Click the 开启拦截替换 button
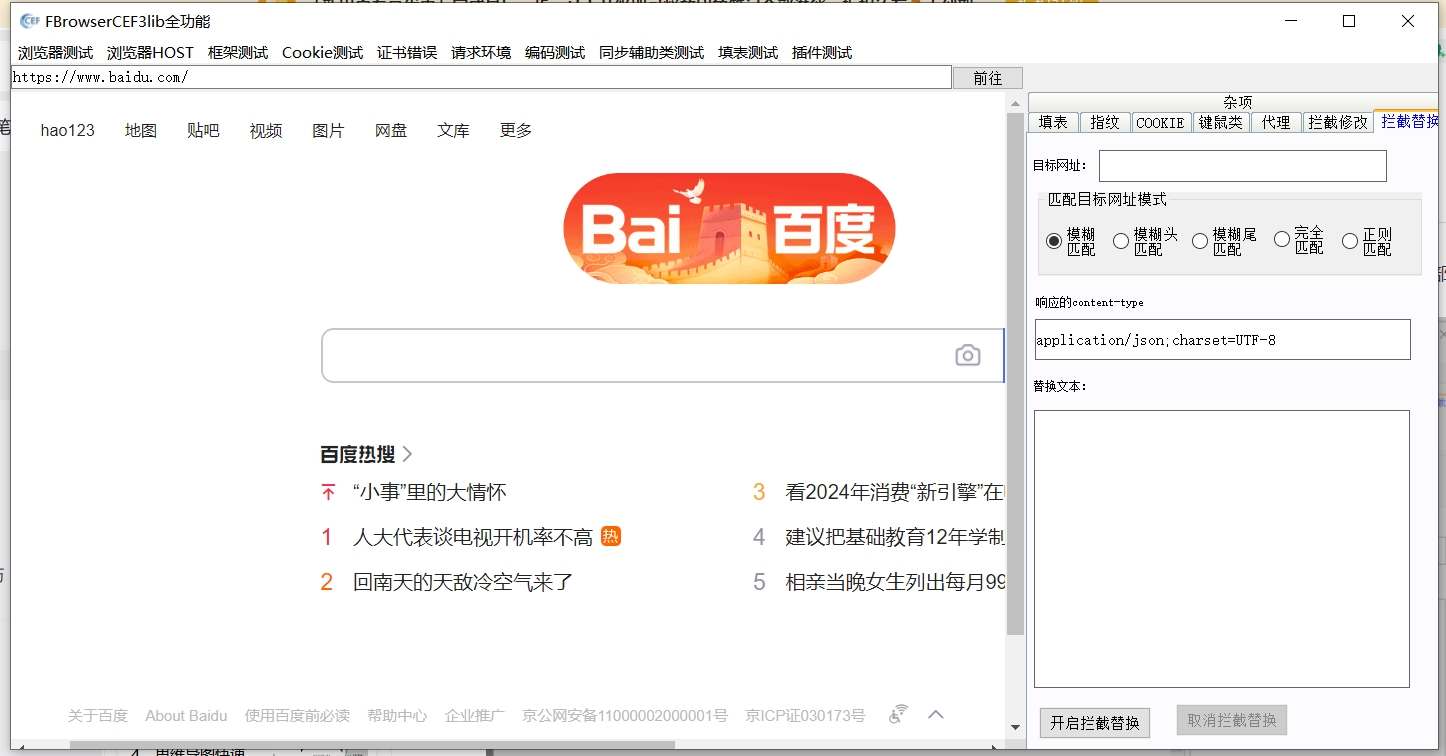Viewport: 1446px width, 756px height. (1095, 722)
